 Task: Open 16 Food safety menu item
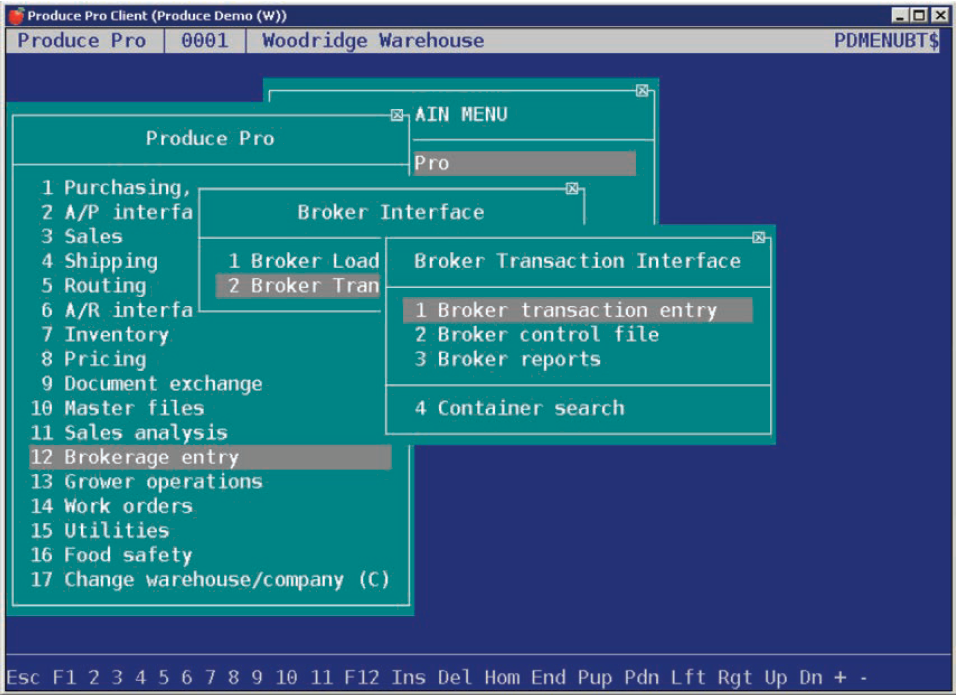[x=112, y=555]
